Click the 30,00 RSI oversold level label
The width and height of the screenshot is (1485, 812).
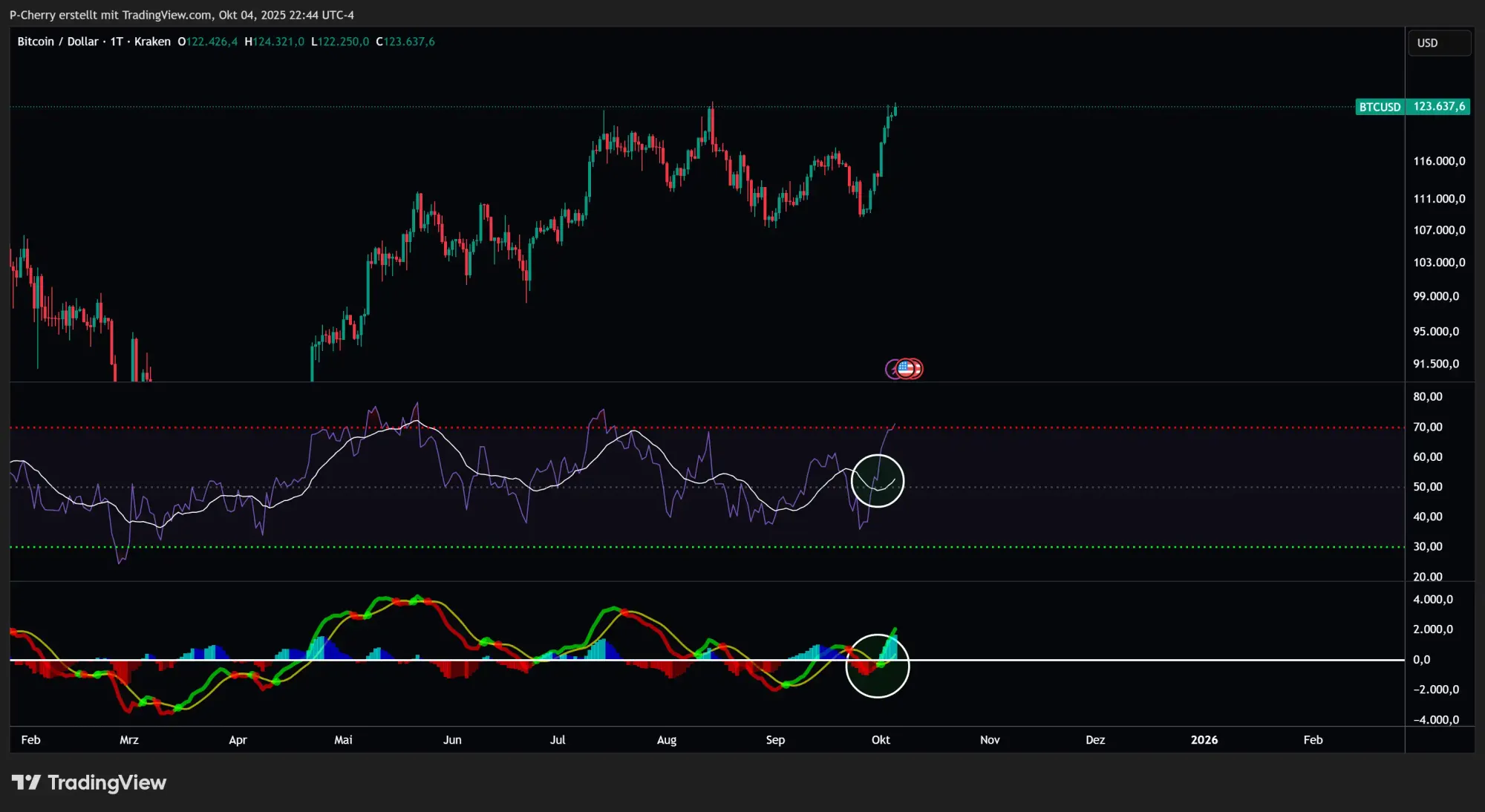(1427, 547)
